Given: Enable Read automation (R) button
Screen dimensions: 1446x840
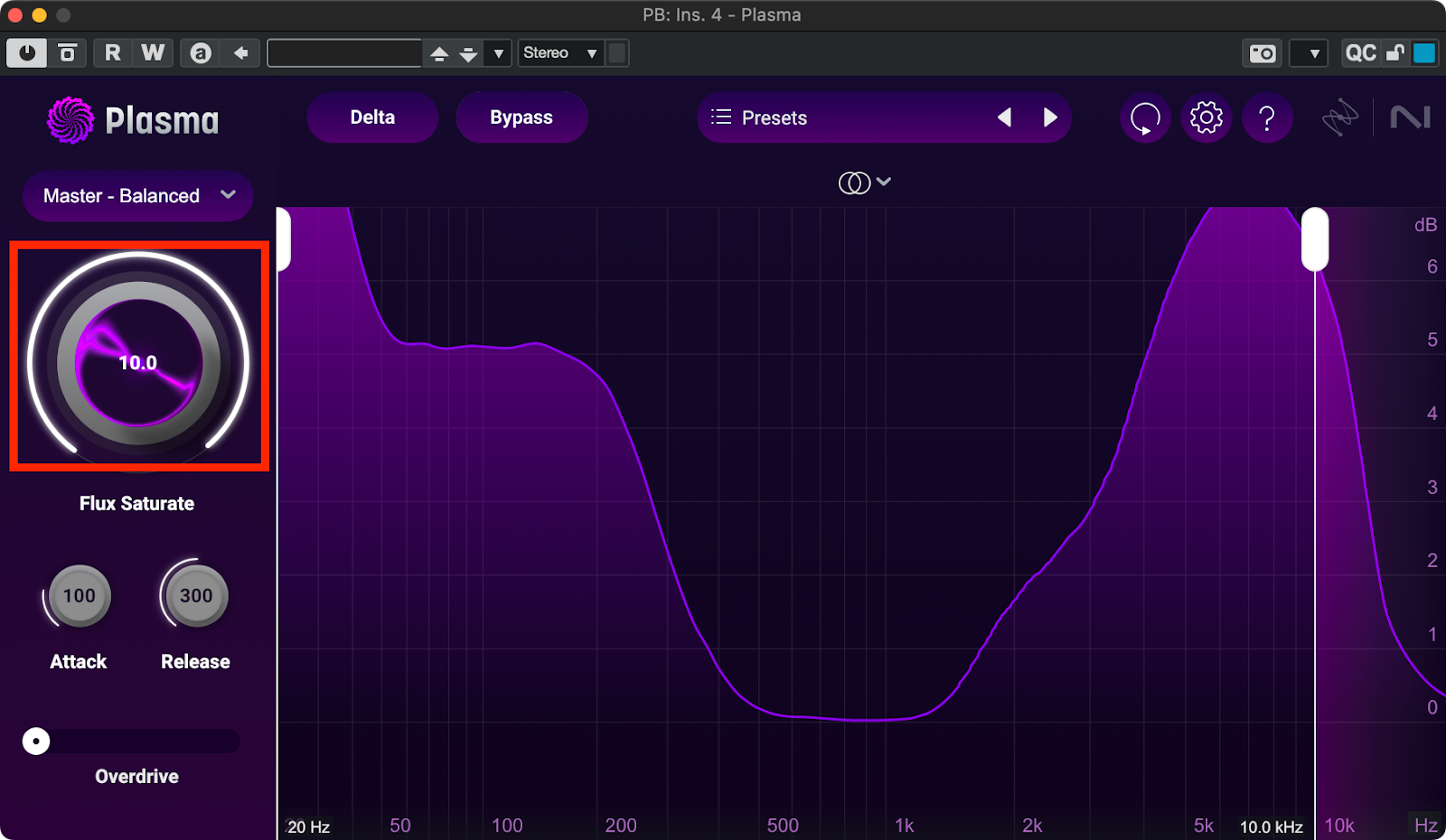Looking at the screenshot, I should coord(112,53).
